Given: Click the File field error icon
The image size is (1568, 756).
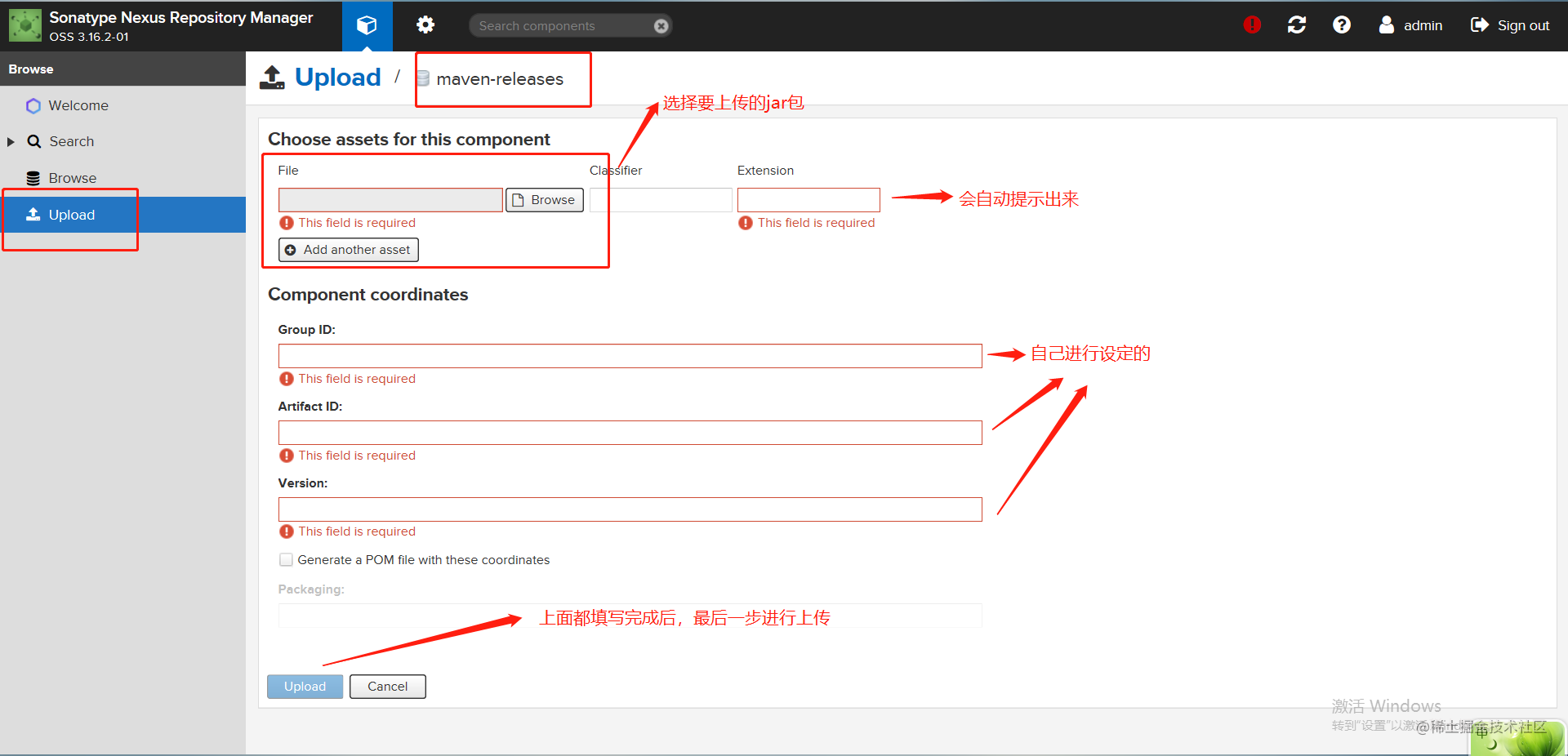Looking at the screenshot, I should point(287,223).
